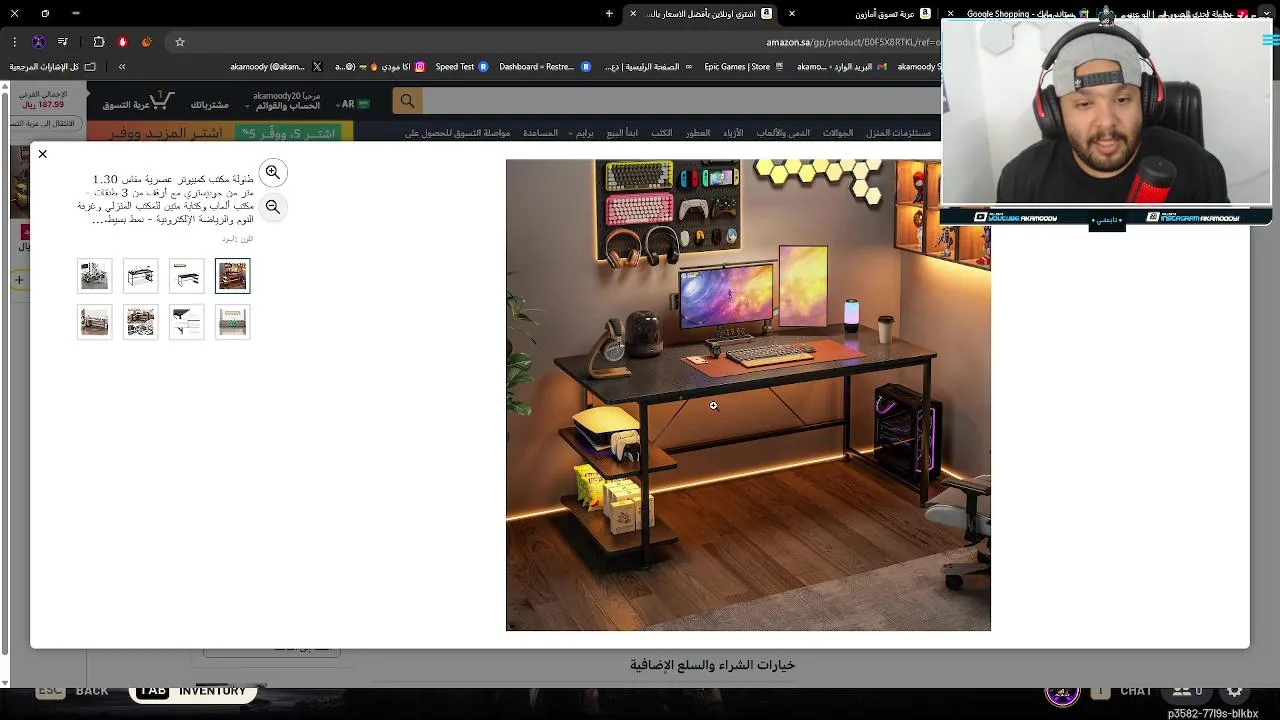
Task: Switch to عربة تسوق أمازون tab
Action: [x=868, y=14]
